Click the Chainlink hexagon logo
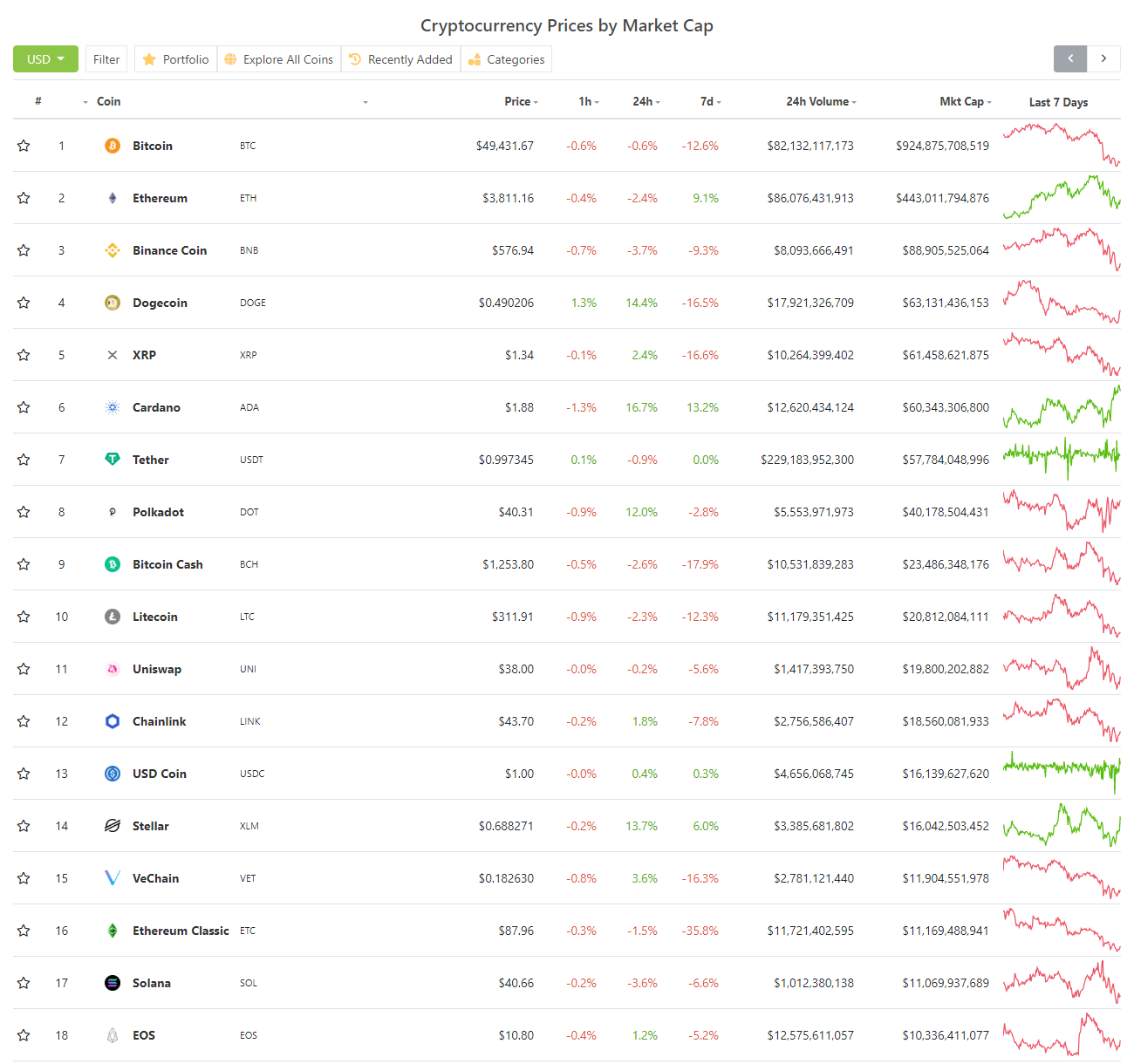The width and height of the screenshot is (1134, 1064). [112, 721]
